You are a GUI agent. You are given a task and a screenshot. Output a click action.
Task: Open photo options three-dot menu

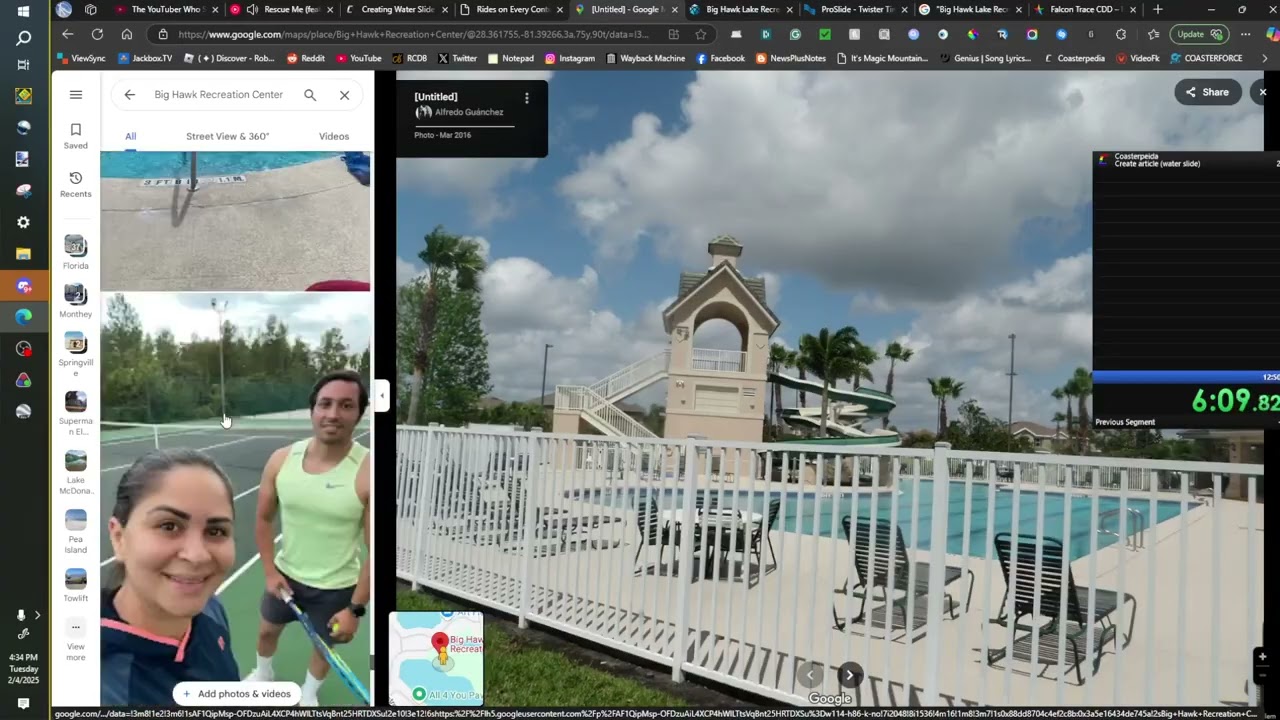coord(527,98)
